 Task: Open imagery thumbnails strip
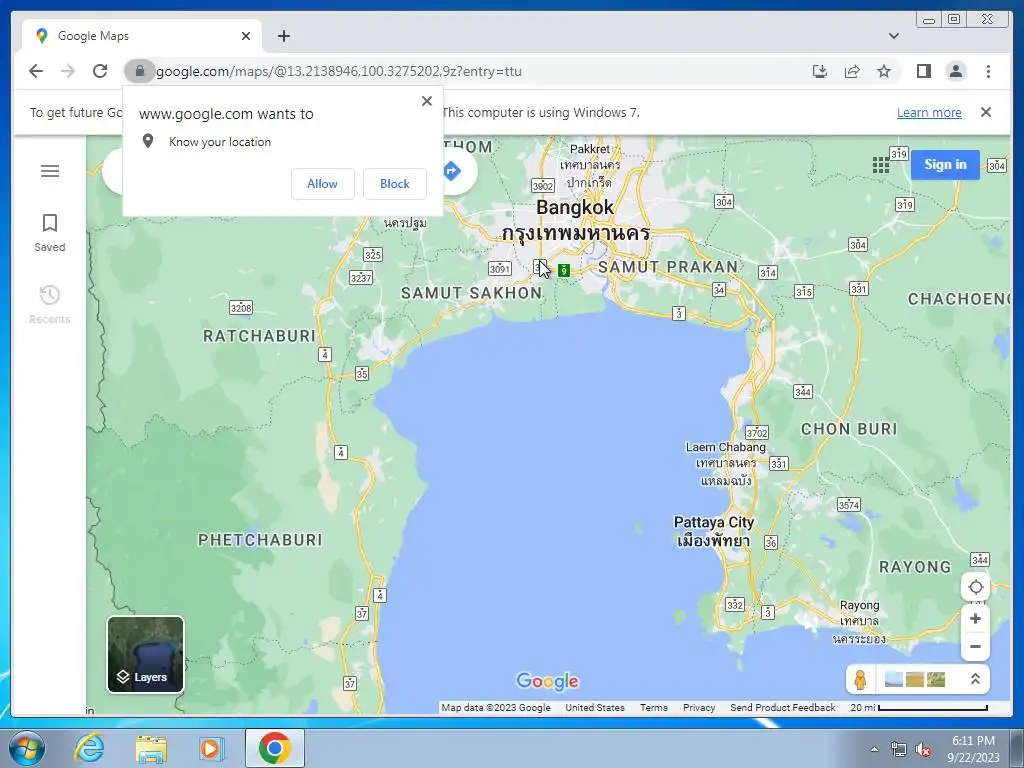914,679
